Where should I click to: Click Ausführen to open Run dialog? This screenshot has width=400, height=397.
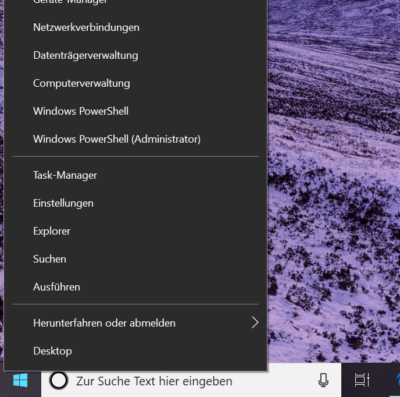(x=135, y=287)
